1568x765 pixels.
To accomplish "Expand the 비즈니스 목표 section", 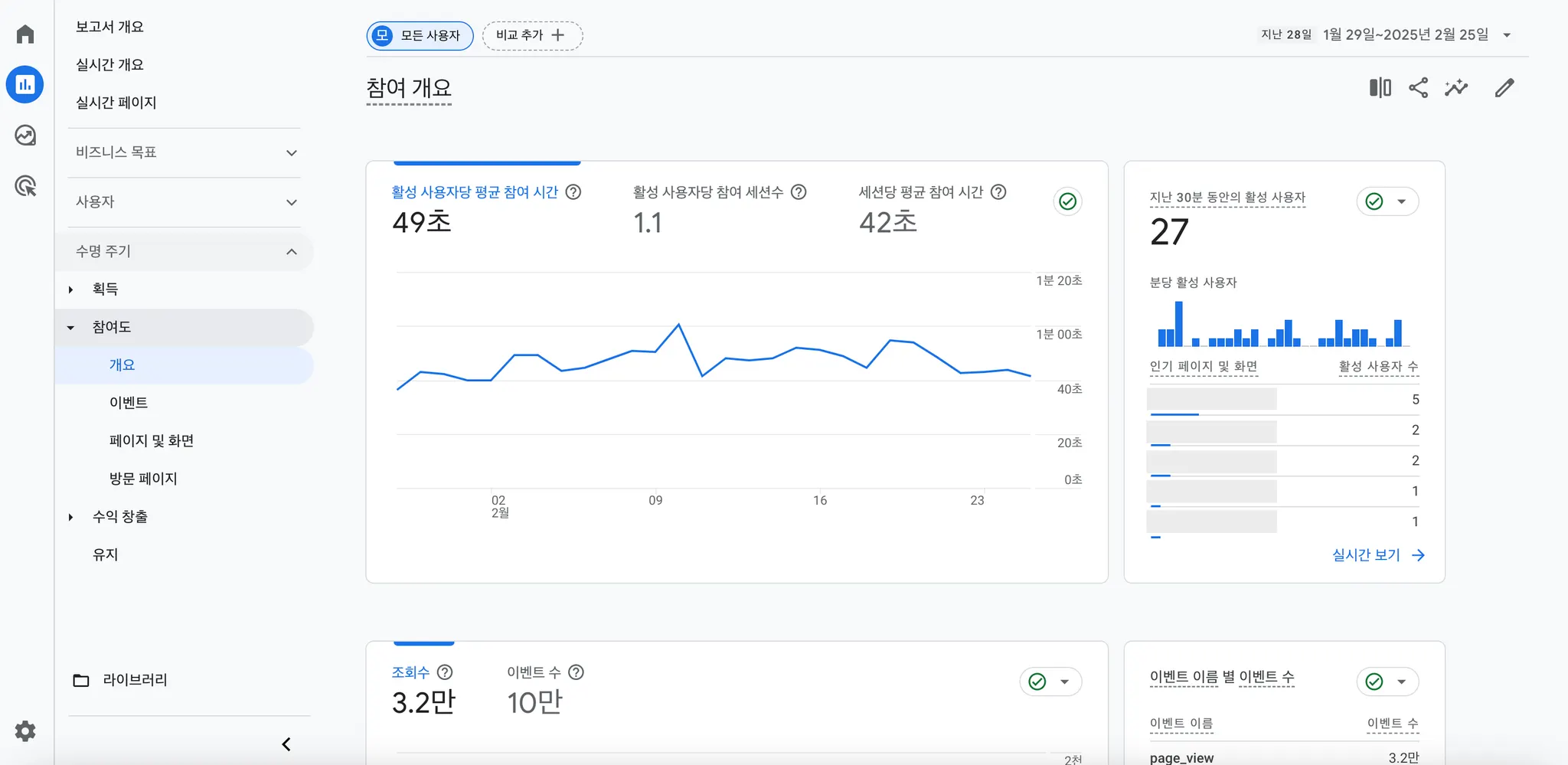I will (x=185, y=152).
